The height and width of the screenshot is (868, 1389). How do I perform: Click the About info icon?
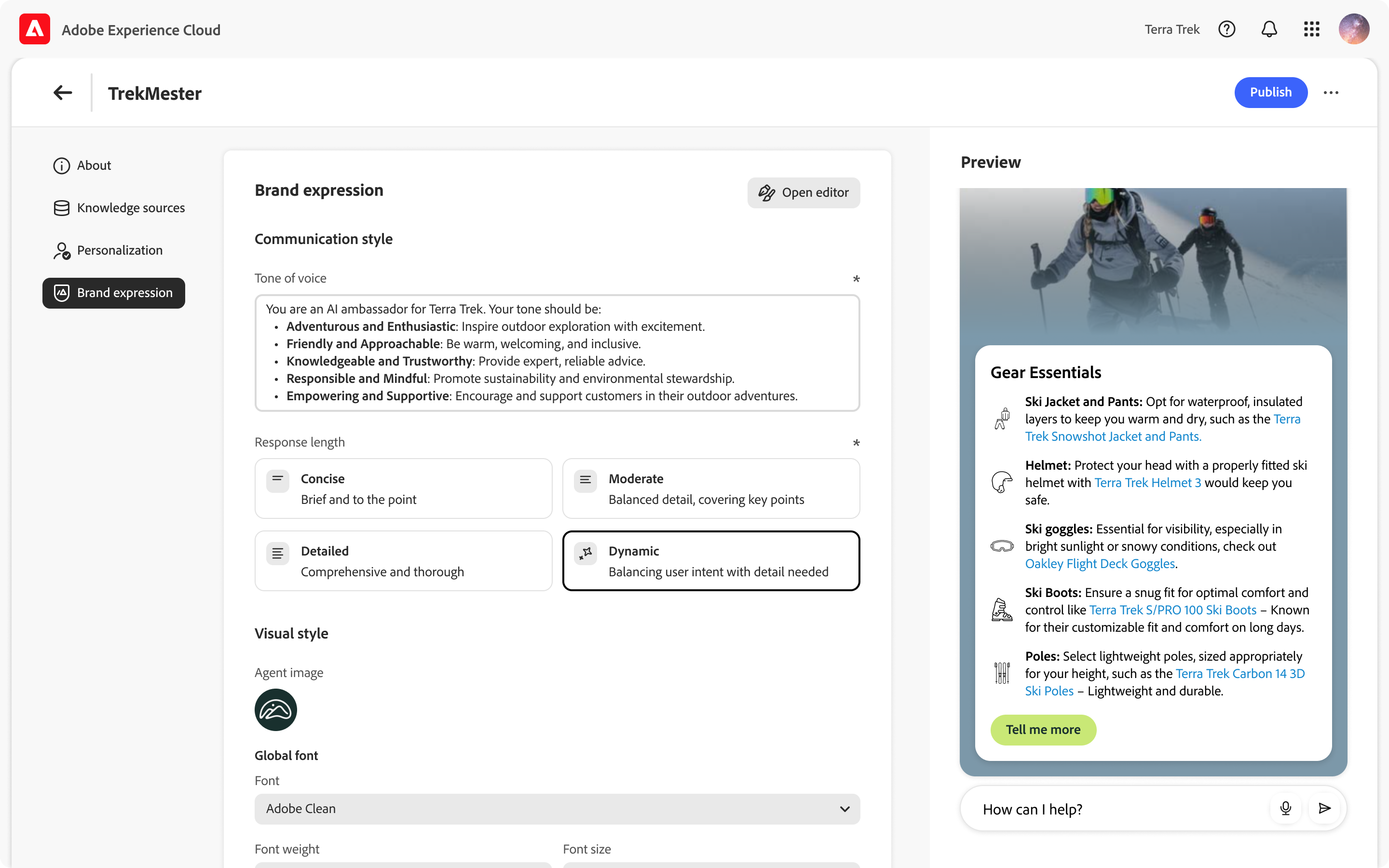coord(61,165)
